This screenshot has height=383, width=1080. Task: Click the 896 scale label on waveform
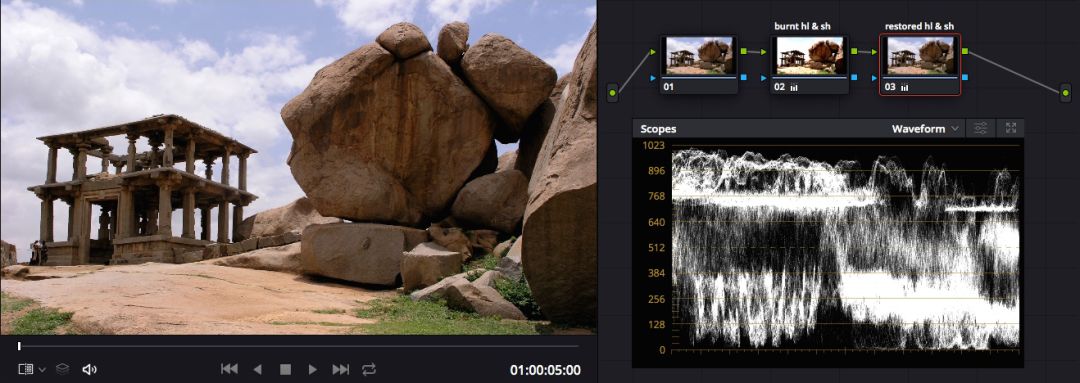(x=656, y=171)
